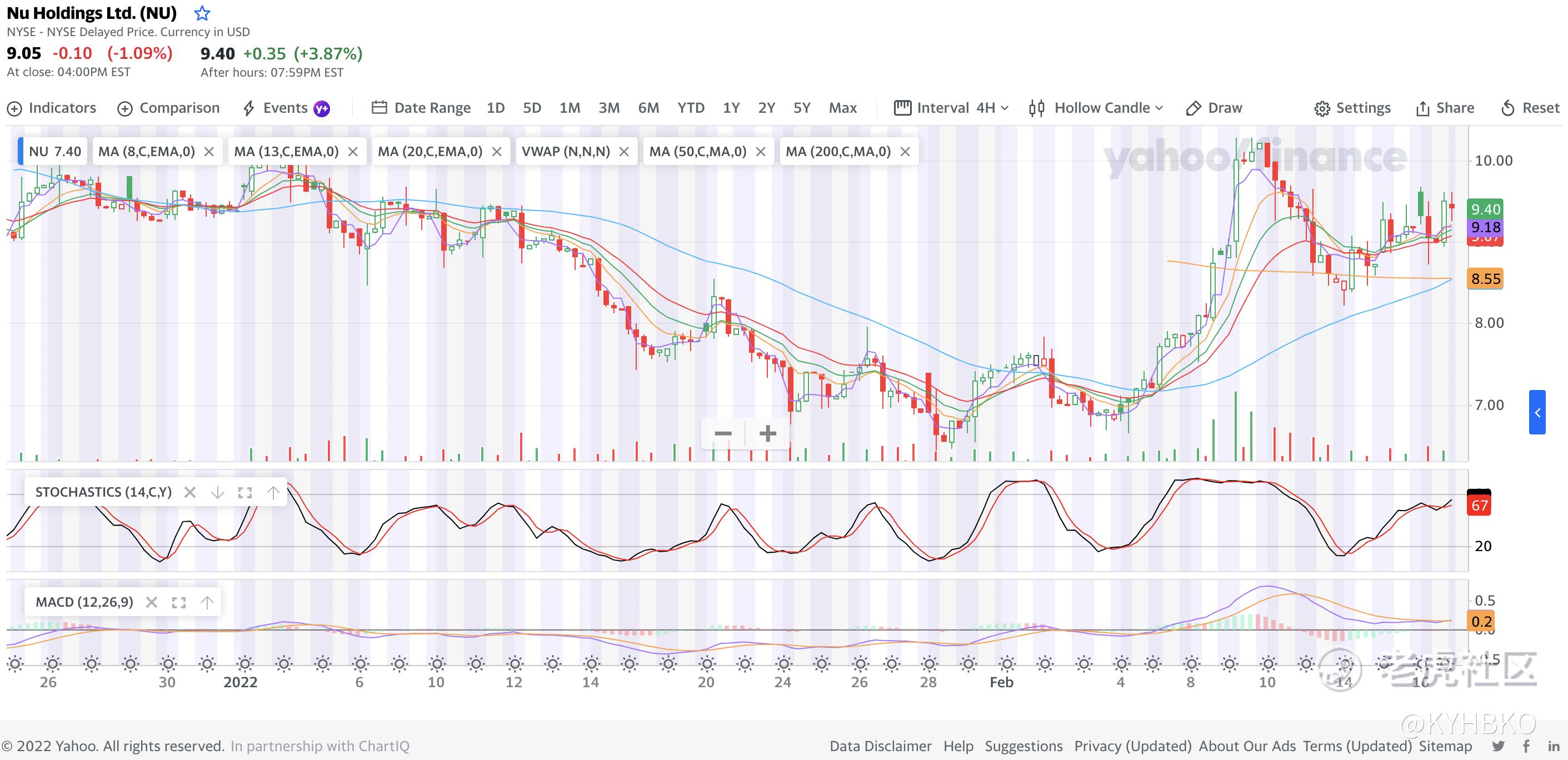Open the Indicators menu
The image size is (1568, 760).
pyautogui.click(x=52, y=108)
